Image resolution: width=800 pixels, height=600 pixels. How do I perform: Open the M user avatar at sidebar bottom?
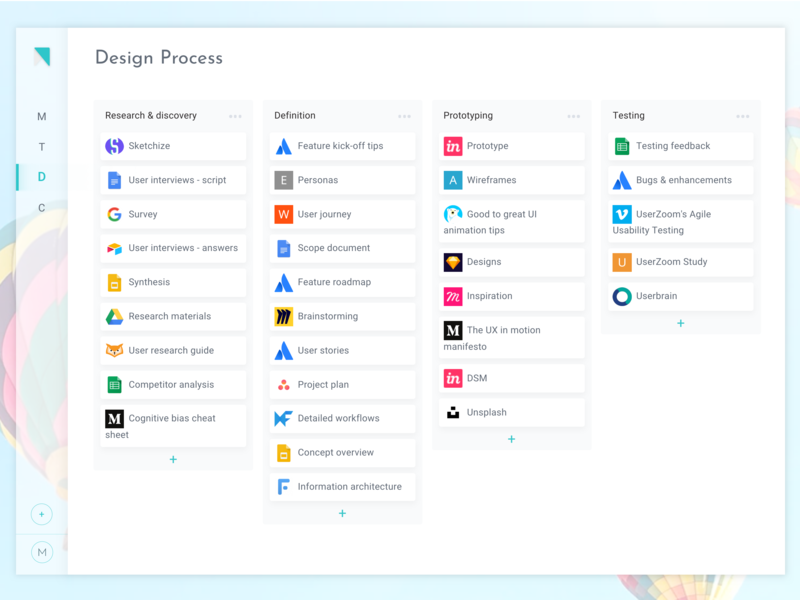pos(42,552)
